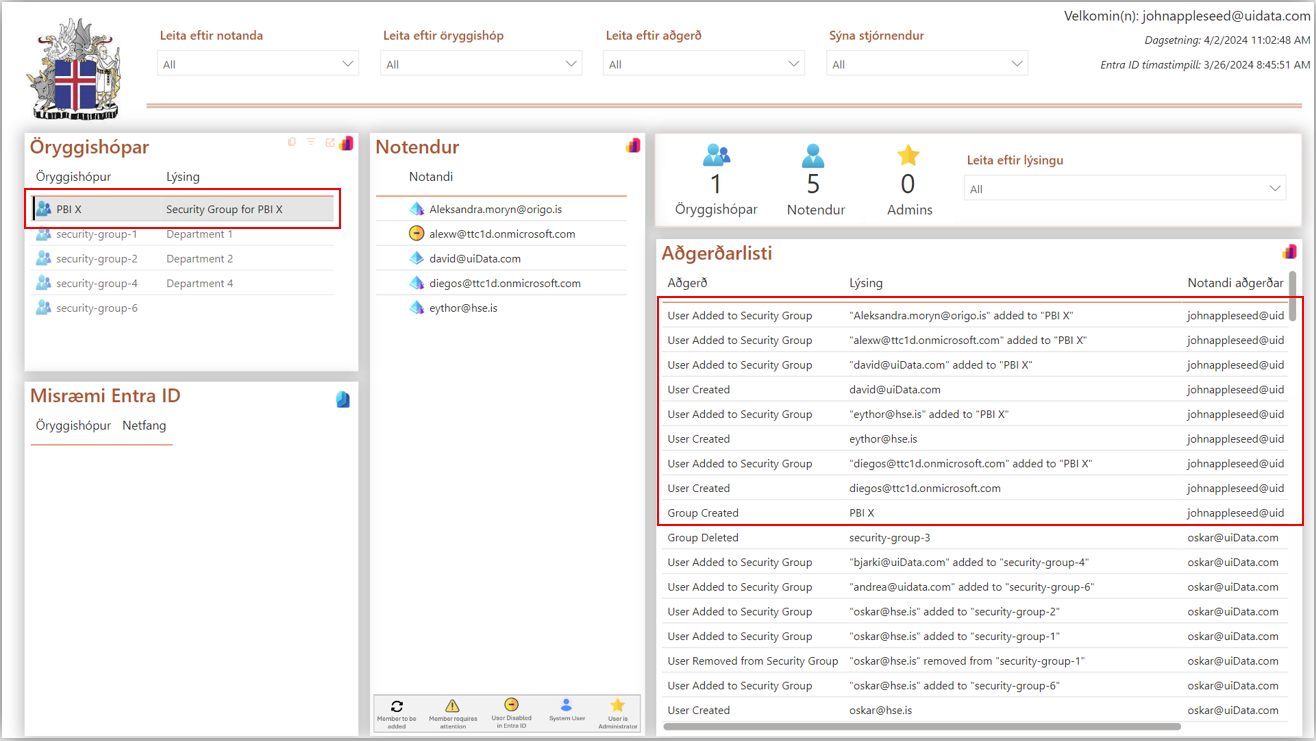Click the Admins star icon card
Viewport: 1316px width, 741px height.
click(908, 156)
